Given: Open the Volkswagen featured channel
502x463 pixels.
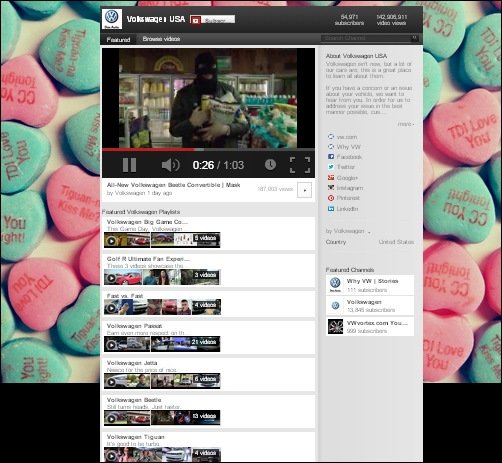Looking at the screenshot, I should coord(364,302).
